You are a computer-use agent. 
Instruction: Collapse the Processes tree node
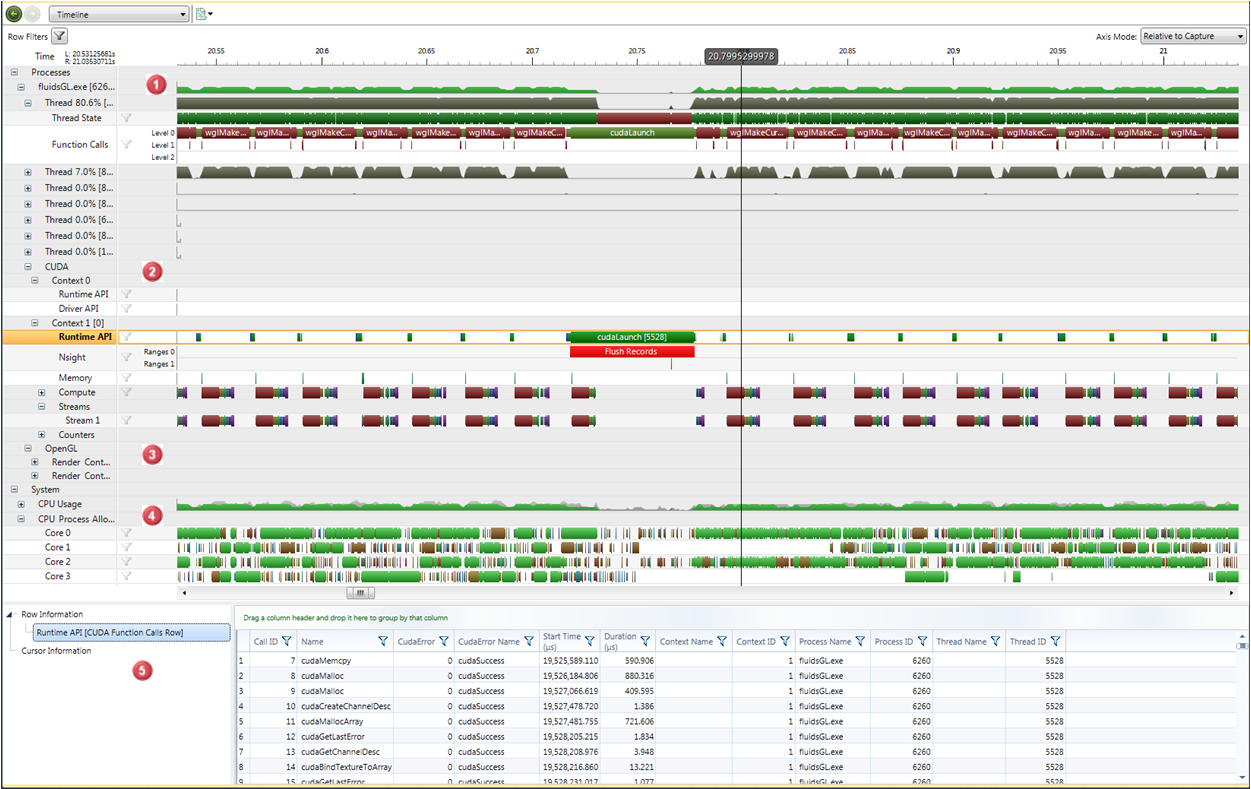point(14,72)
